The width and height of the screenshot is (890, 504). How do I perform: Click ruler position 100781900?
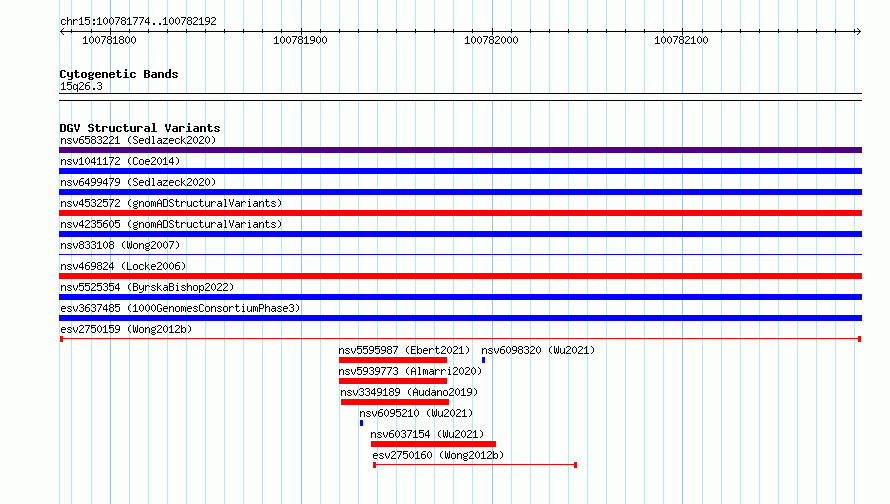(300, 40)
